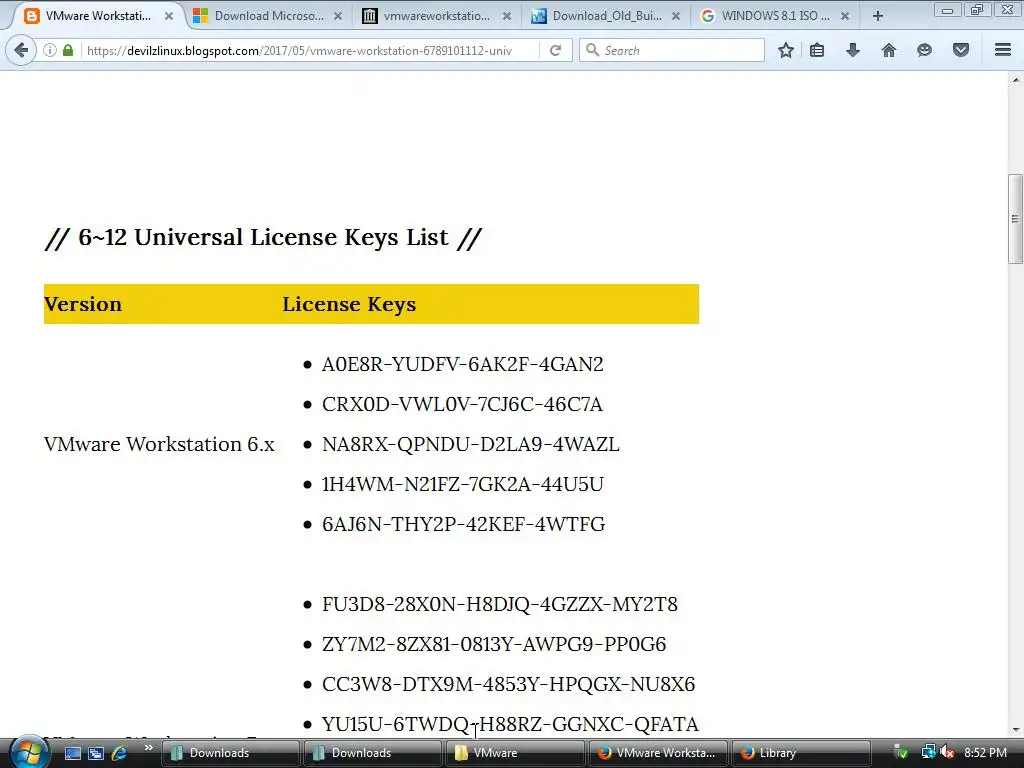
Task: Click the scrollbar up arrow
Action: [x=1015, y=80]
